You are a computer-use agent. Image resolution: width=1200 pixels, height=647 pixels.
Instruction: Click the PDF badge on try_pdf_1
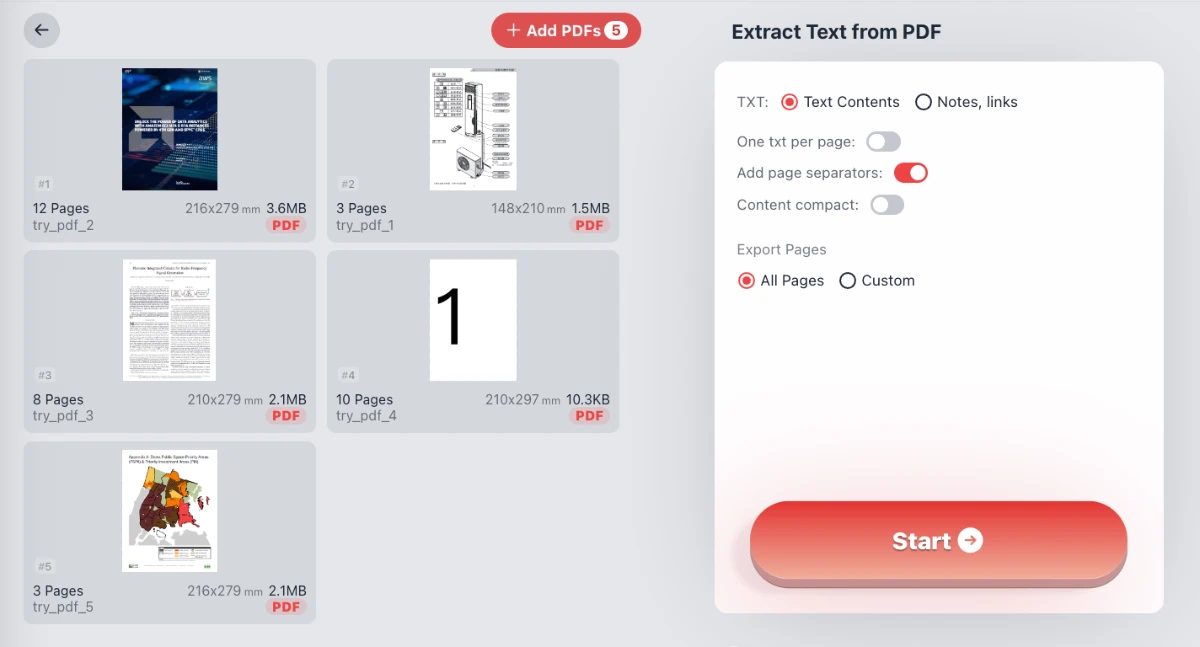pos(589,225)
